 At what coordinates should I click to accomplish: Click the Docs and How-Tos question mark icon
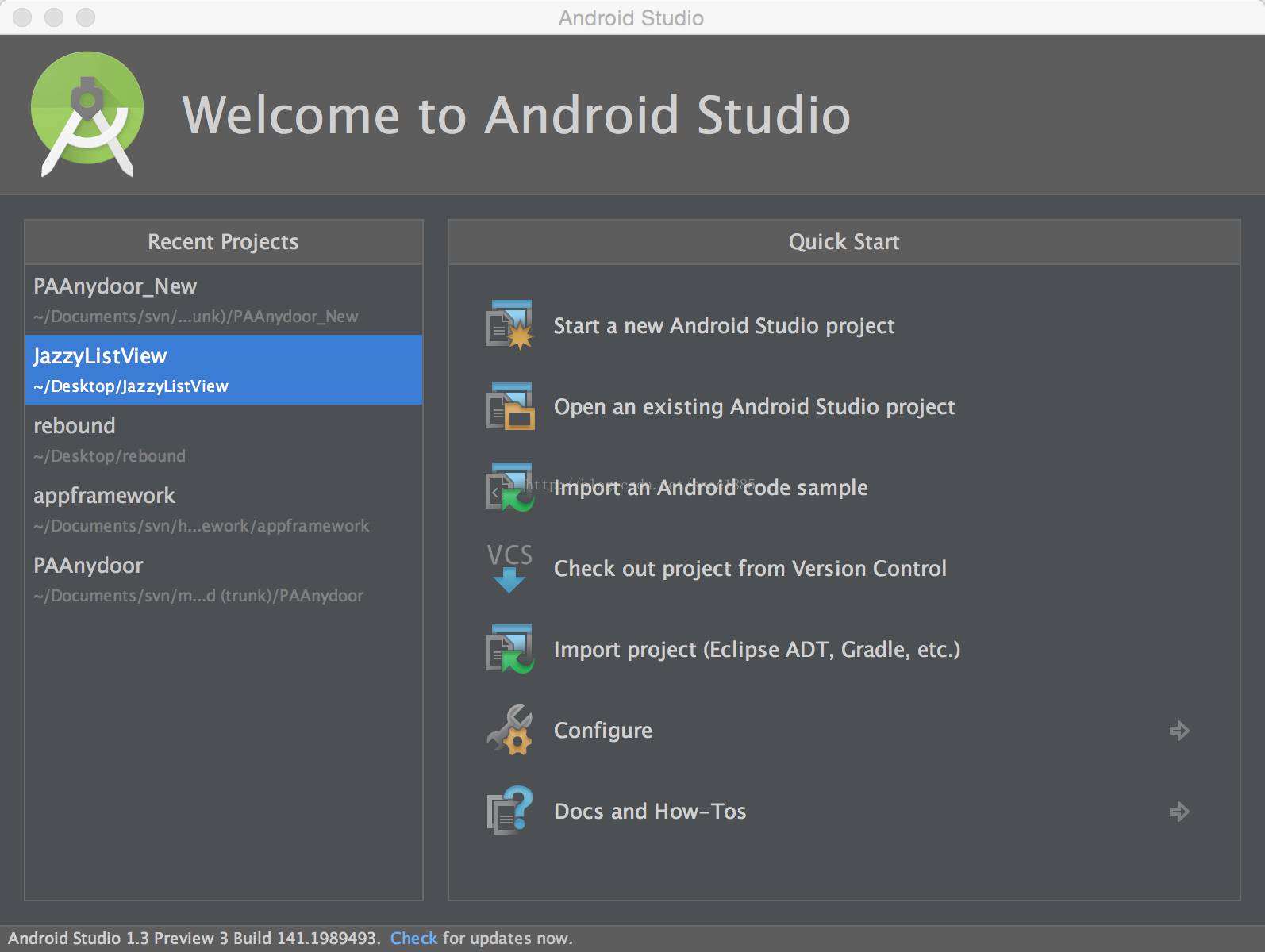coord(509,811)
